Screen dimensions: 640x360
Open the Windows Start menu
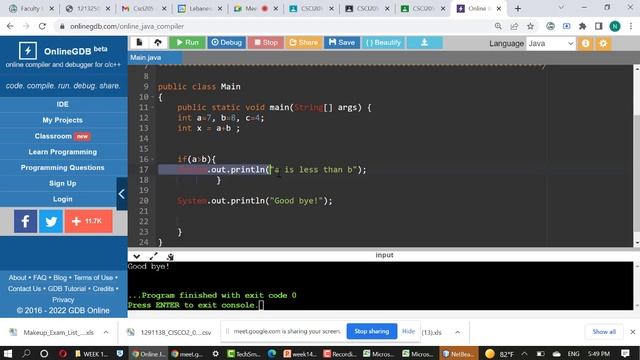pos(8,353)
